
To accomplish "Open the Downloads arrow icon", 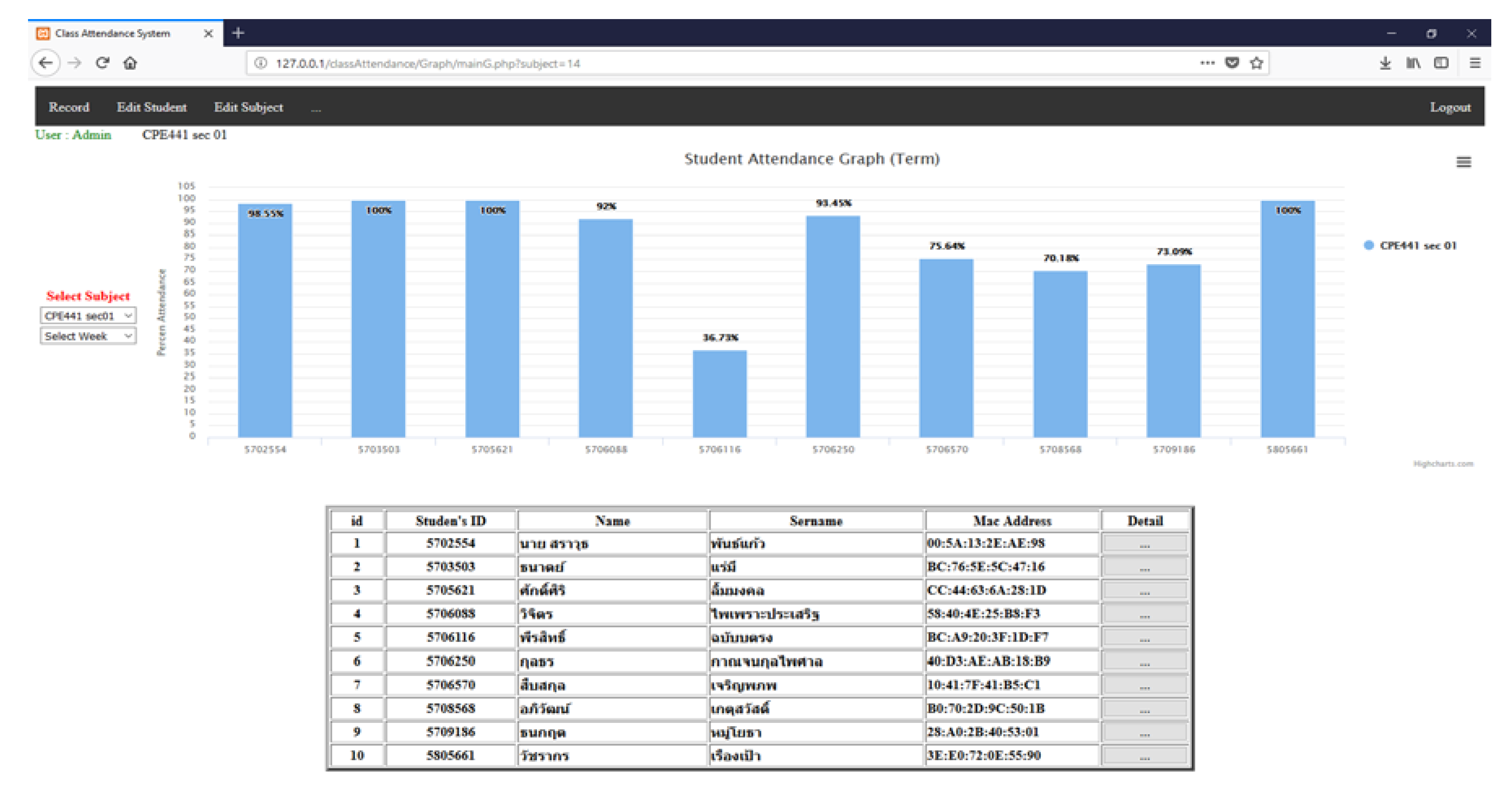I will coord(1385,63).
